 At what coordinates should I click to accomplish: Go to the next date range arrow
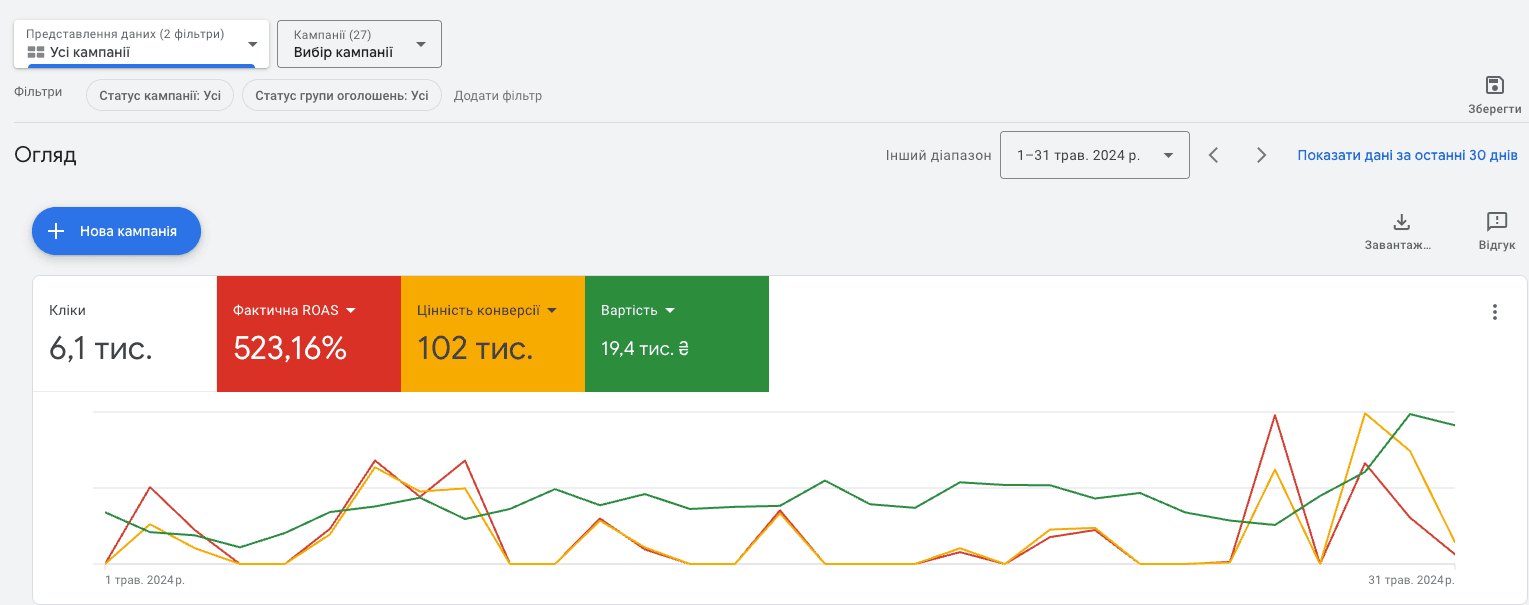(x=1261, y=155)
